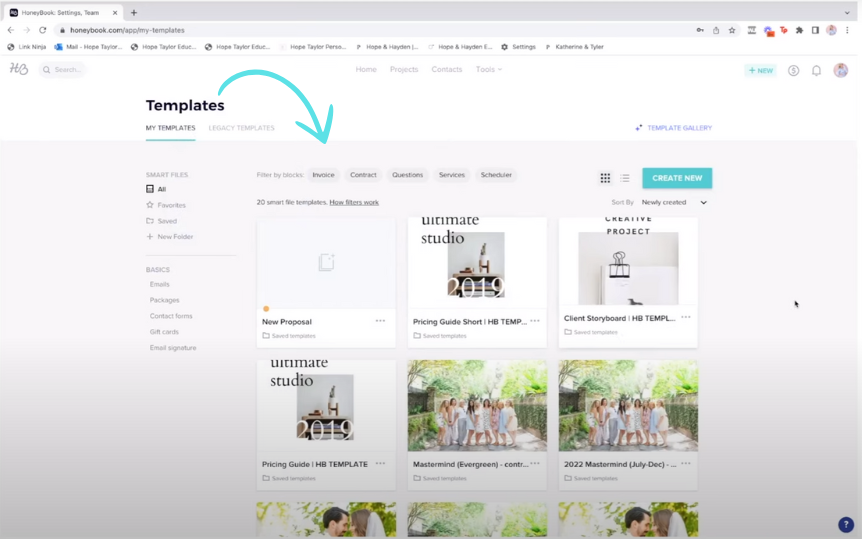Toggle browser side panel icon
Screen dimensions: 862x539
(815, 30)
